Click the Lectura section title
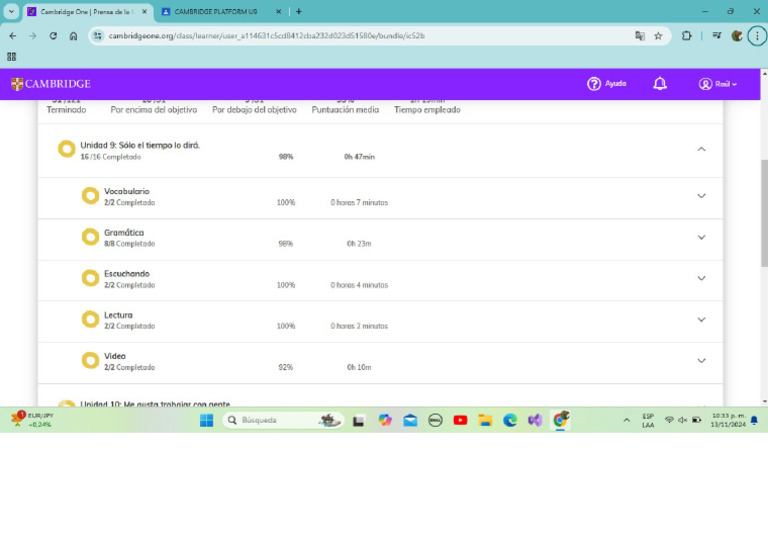768x543 pixels. tap(118, 315)
